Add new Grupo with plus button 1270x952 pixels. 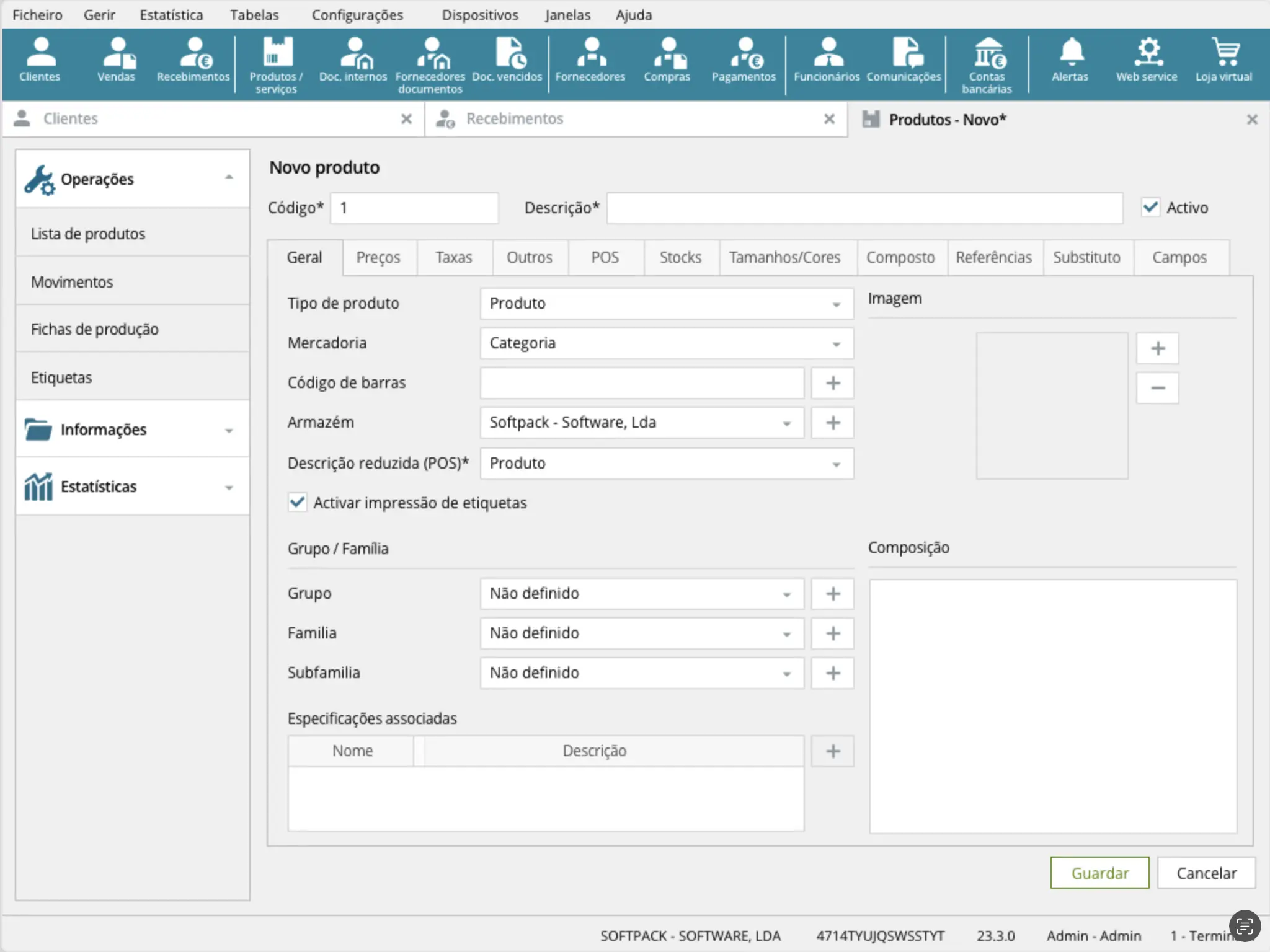pos(833,594)
